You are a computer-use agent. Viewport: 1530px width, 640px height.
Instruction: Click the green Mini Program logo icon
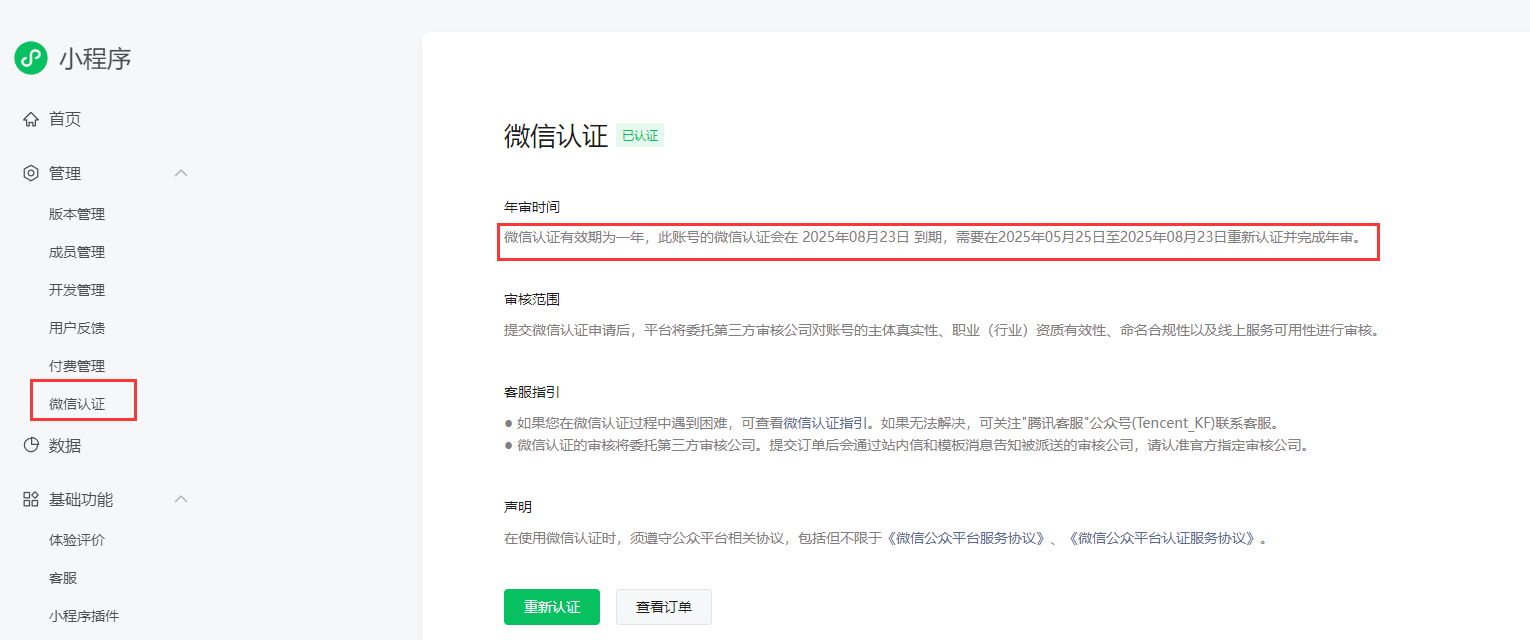click(x=31, y=58)
